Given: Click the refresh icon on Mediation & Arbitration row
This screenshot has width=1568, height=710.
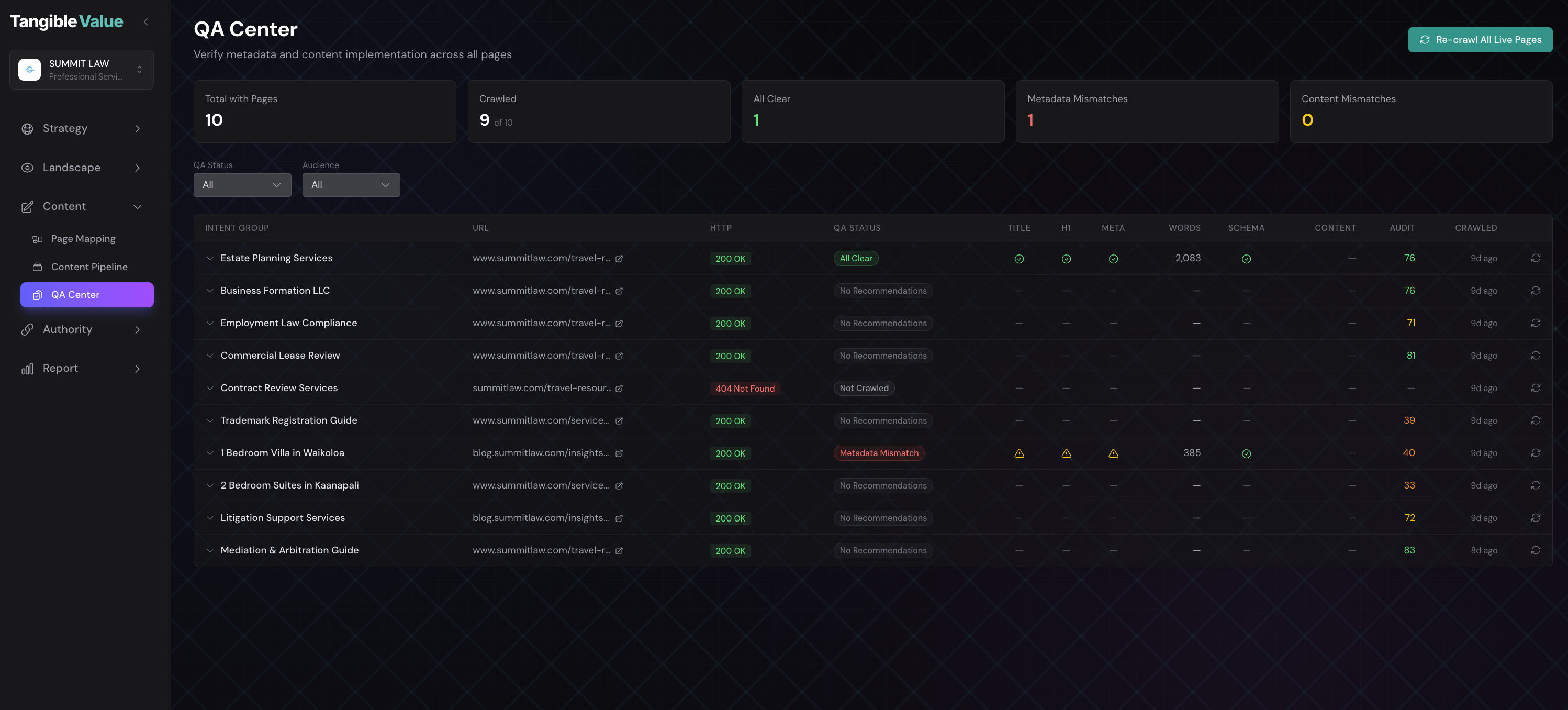Looking at the screenshot, I should pos(1537,550).
